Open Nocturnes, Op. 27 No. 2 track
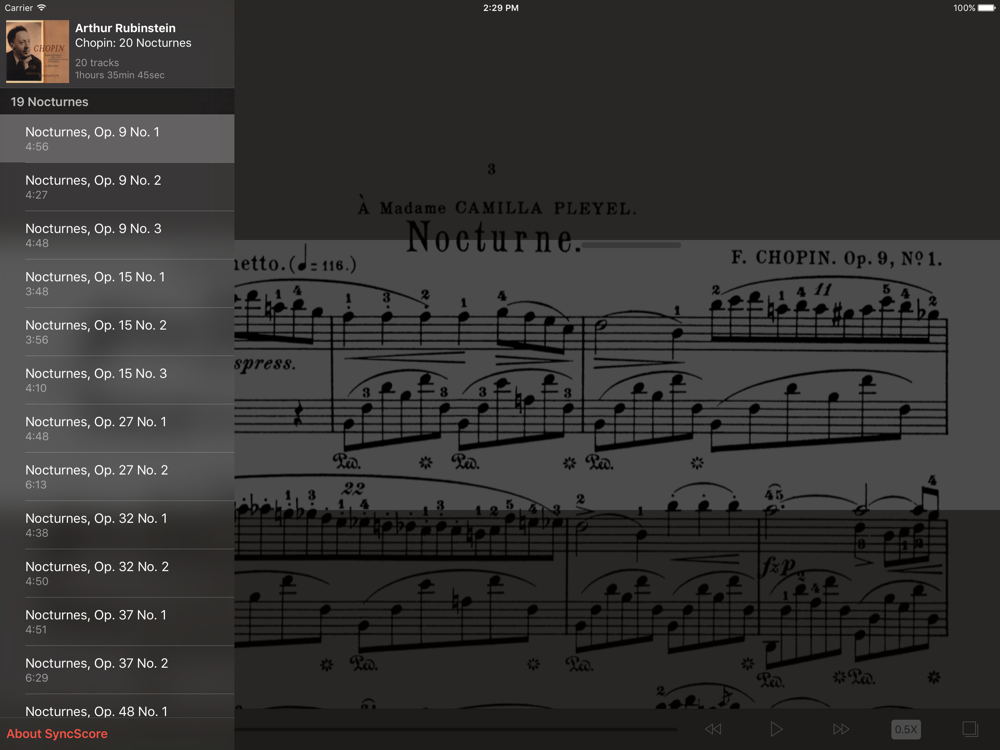 tap(117, 477)
